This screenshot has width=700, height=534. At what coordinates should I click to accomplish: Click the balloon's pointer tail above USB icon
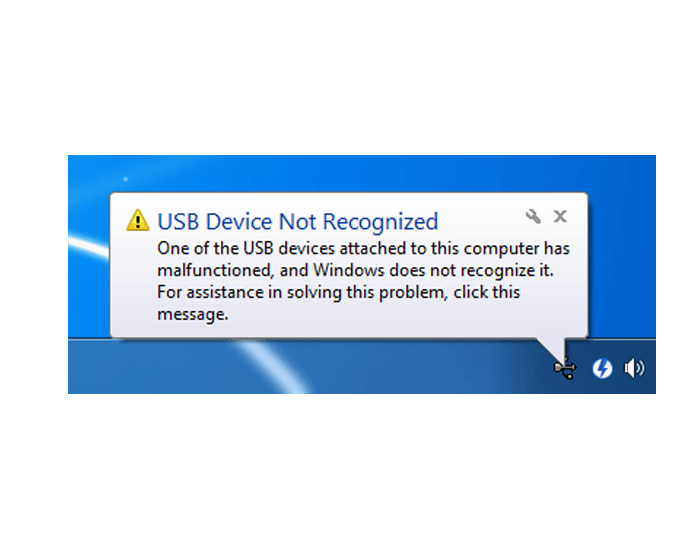pyautogui.click(x=554, y=348)
